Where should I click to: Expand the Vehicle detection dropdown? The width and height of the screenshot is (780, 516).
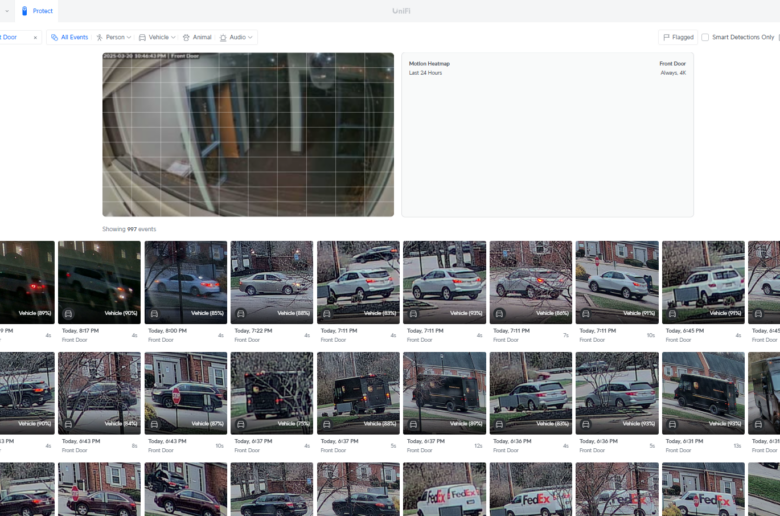pyautogui.click(x=157, y=37)
